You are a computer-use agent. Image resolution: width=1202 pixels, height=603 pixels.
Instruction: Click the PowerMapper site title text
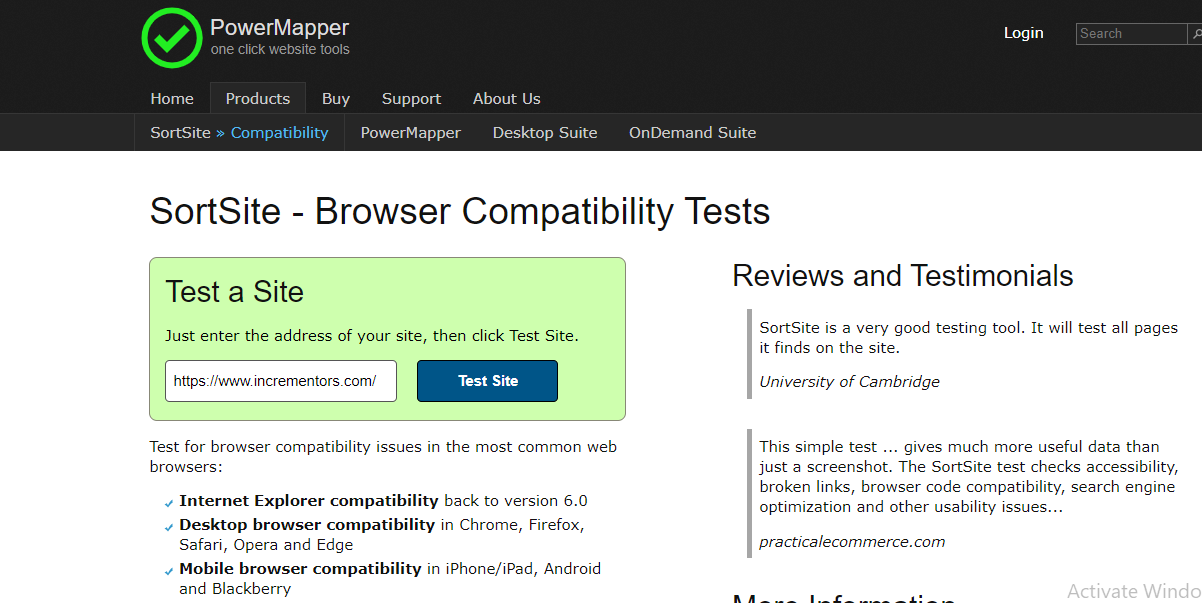coord(280,27)
